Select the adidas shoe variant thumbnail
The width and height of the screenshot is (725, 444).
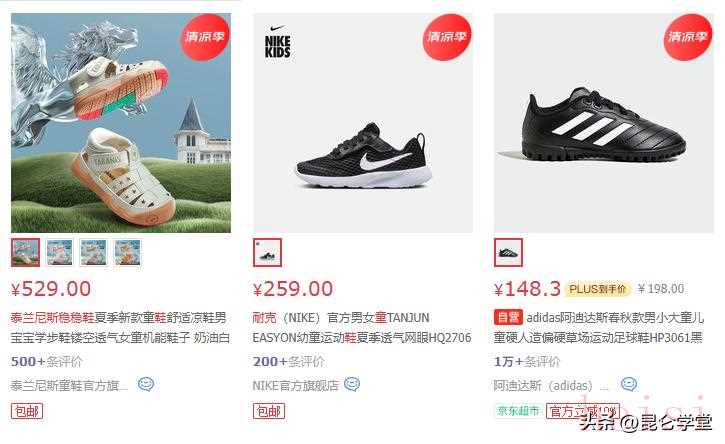[x=509, y=253]
